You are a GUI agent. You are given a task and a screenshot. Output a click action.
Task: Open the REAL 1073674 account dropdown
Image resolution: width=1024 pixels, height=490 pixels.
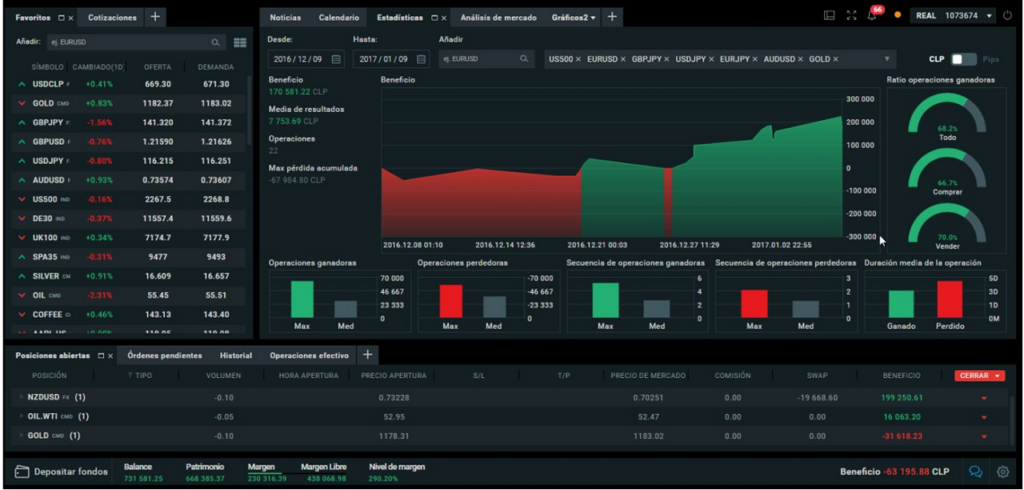(955, 16)
